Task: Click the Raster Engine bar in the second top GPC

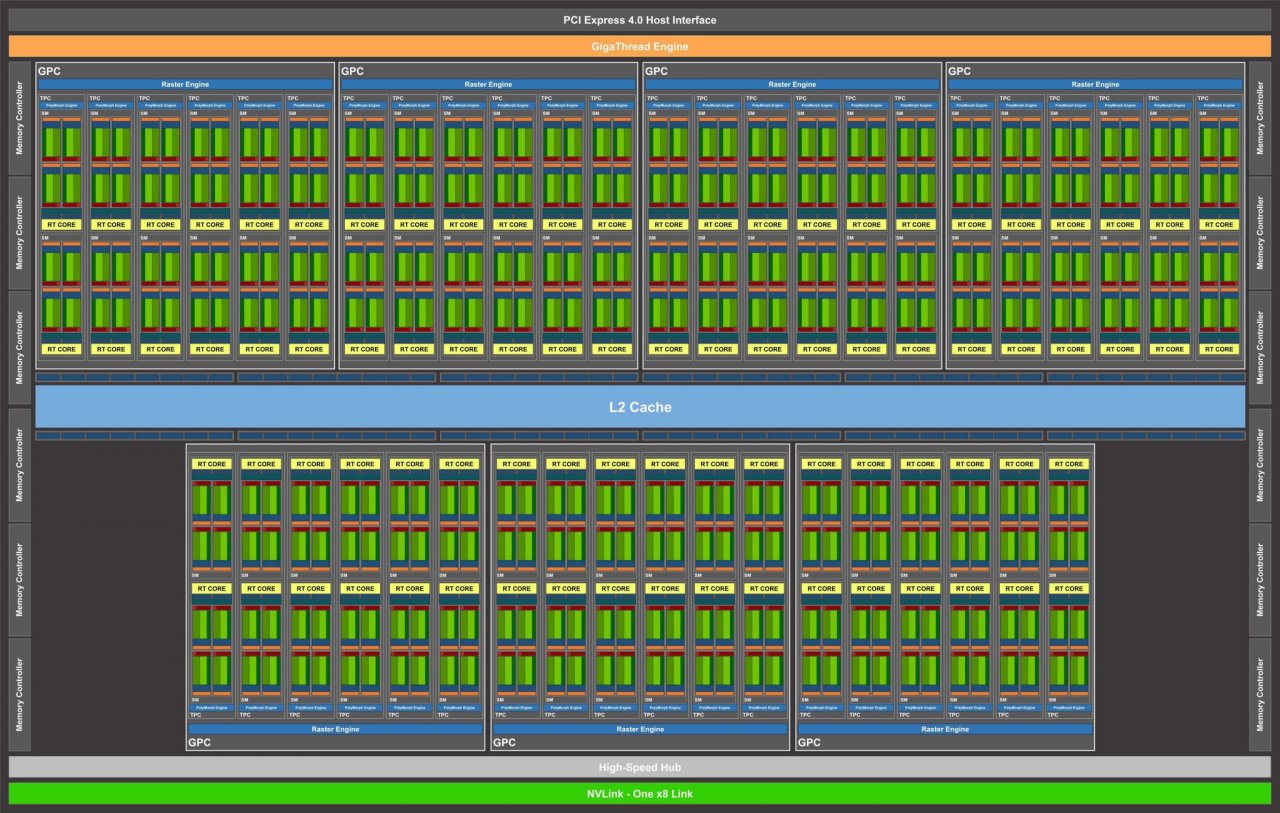Action: [x=488, y=85]
